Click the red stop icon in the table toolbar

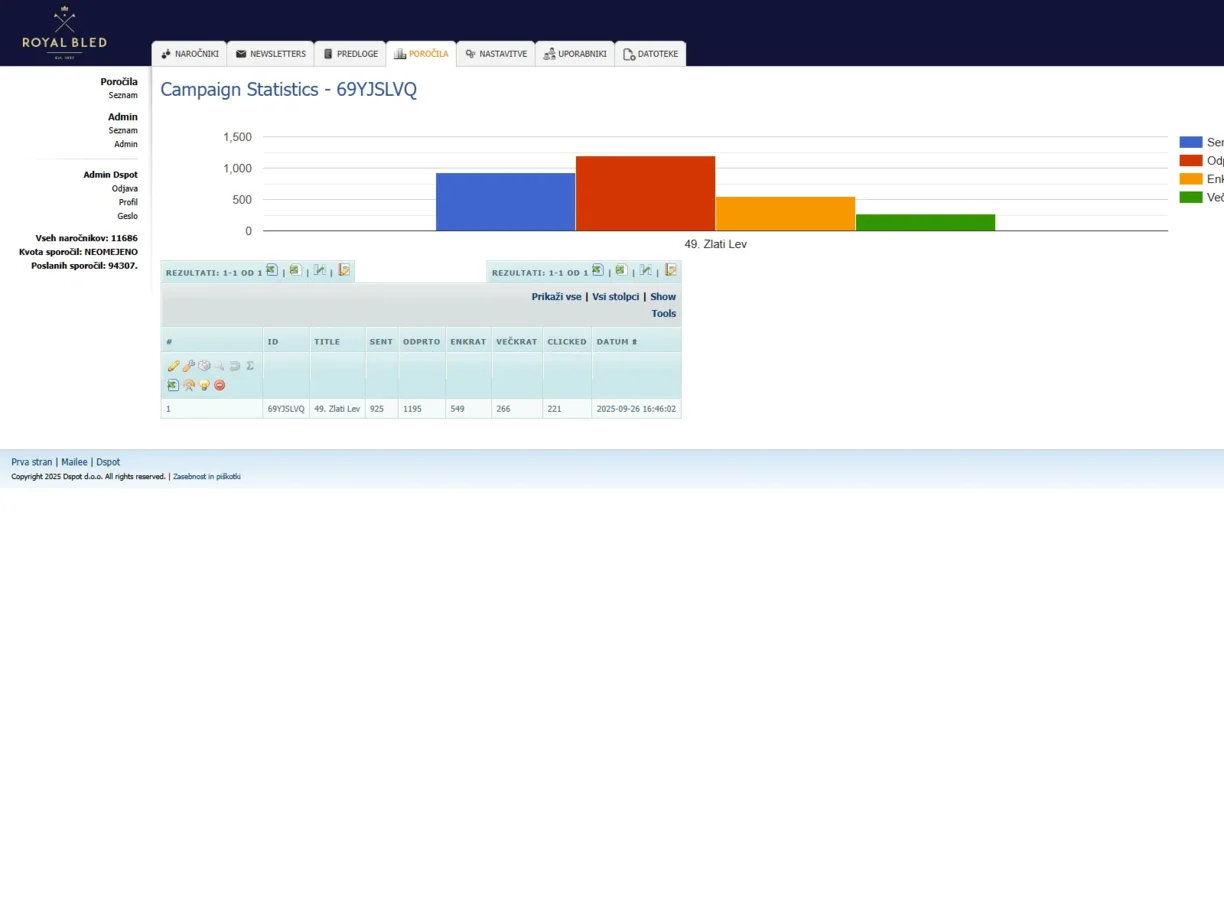[220, 385]
